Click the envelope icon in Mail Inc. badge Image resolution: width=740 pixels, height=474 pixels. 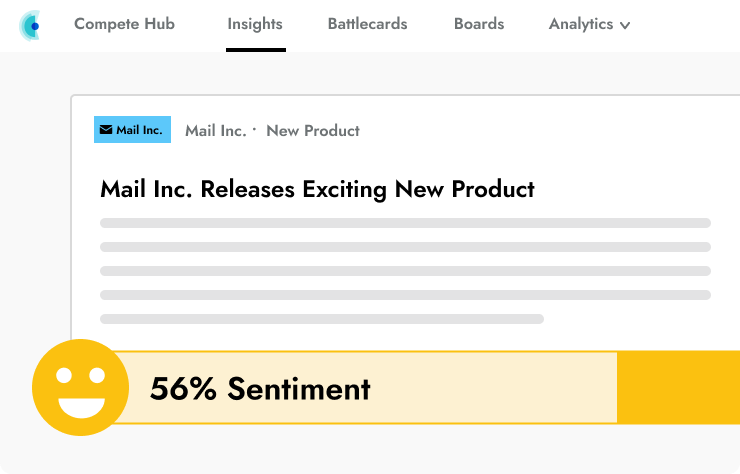point(106,130)
